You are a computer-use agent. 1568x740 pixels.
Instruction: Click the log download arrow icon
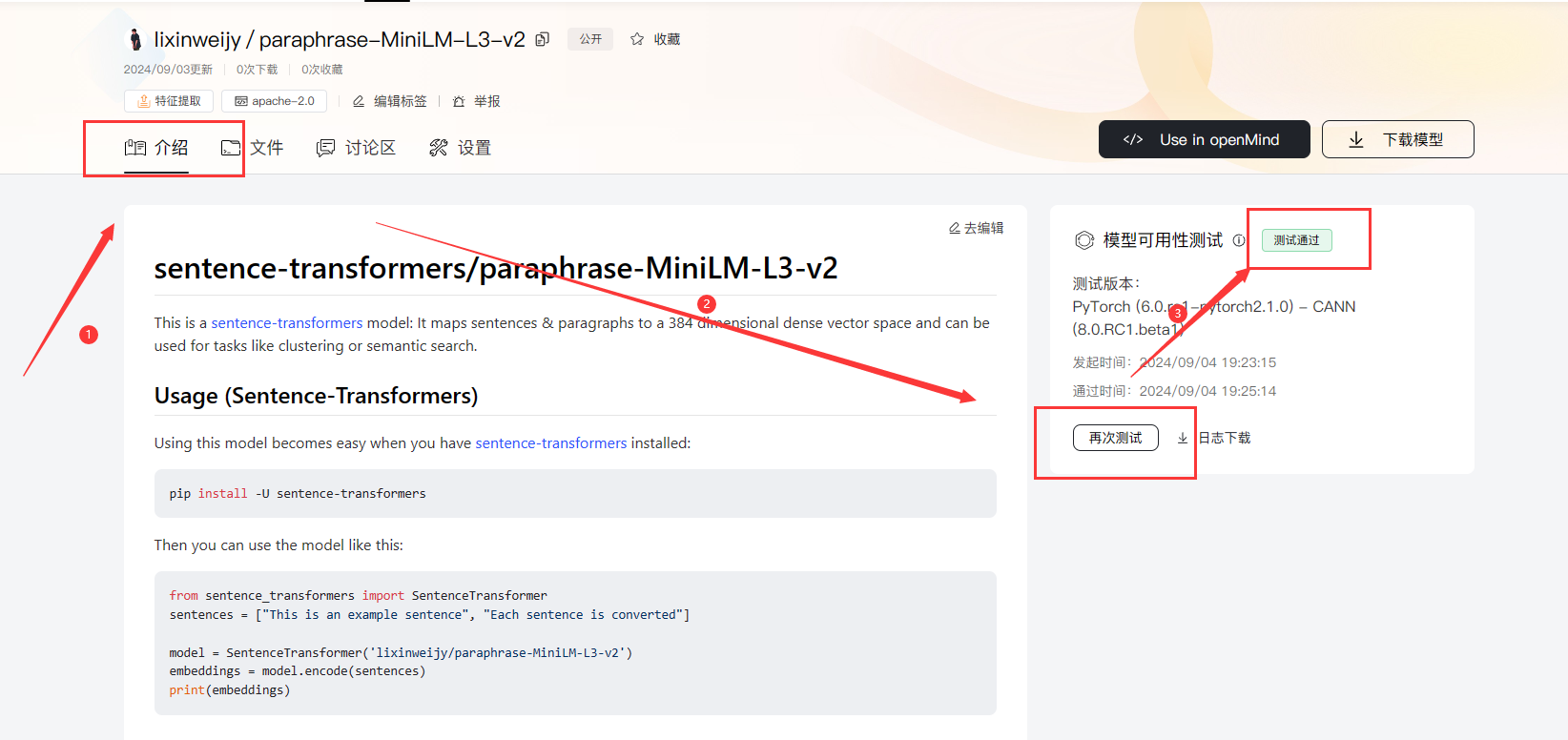(x=1183, y=438)
